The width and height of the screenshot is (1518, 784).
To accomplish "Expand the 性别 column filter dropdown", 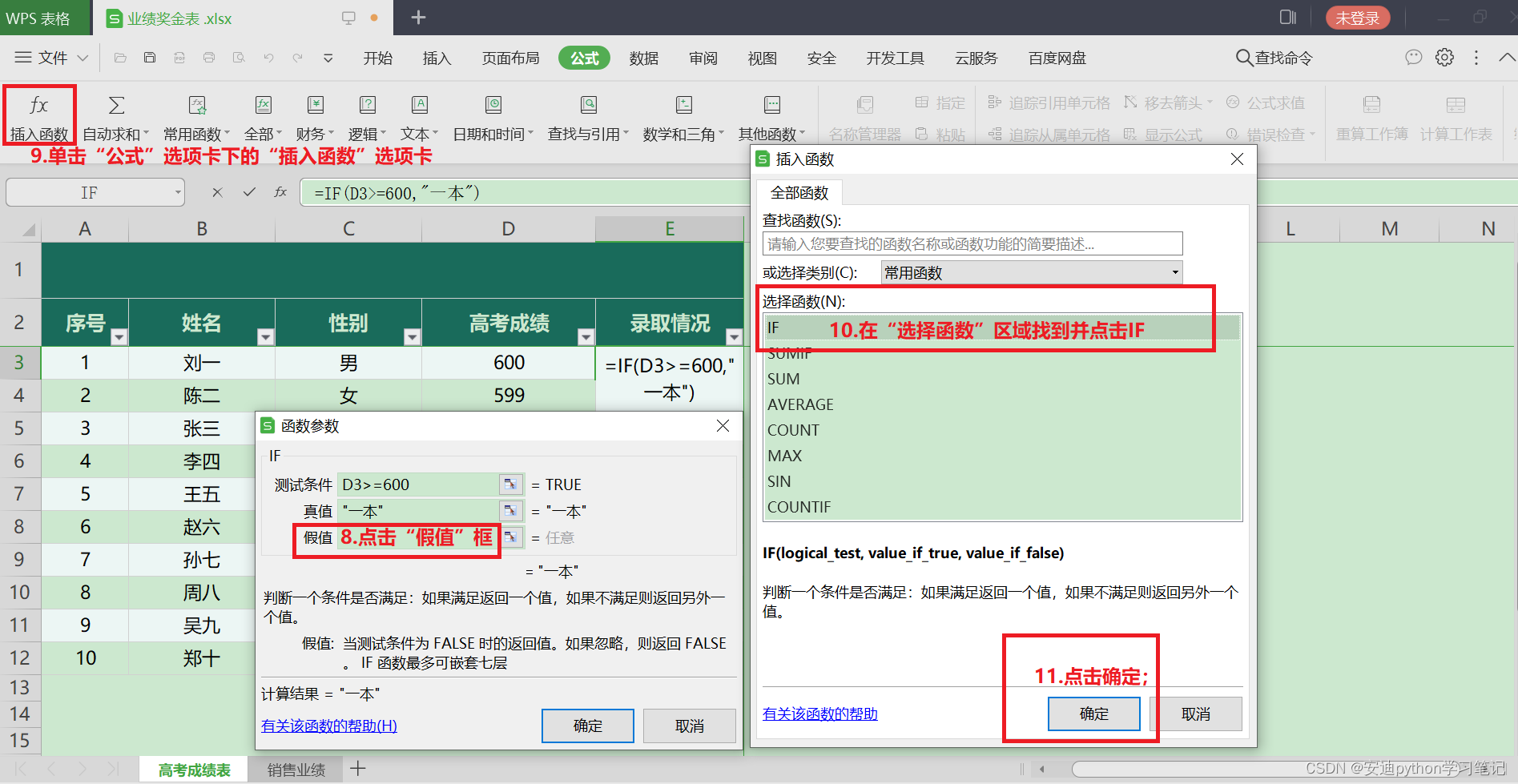I will (413, 337).
